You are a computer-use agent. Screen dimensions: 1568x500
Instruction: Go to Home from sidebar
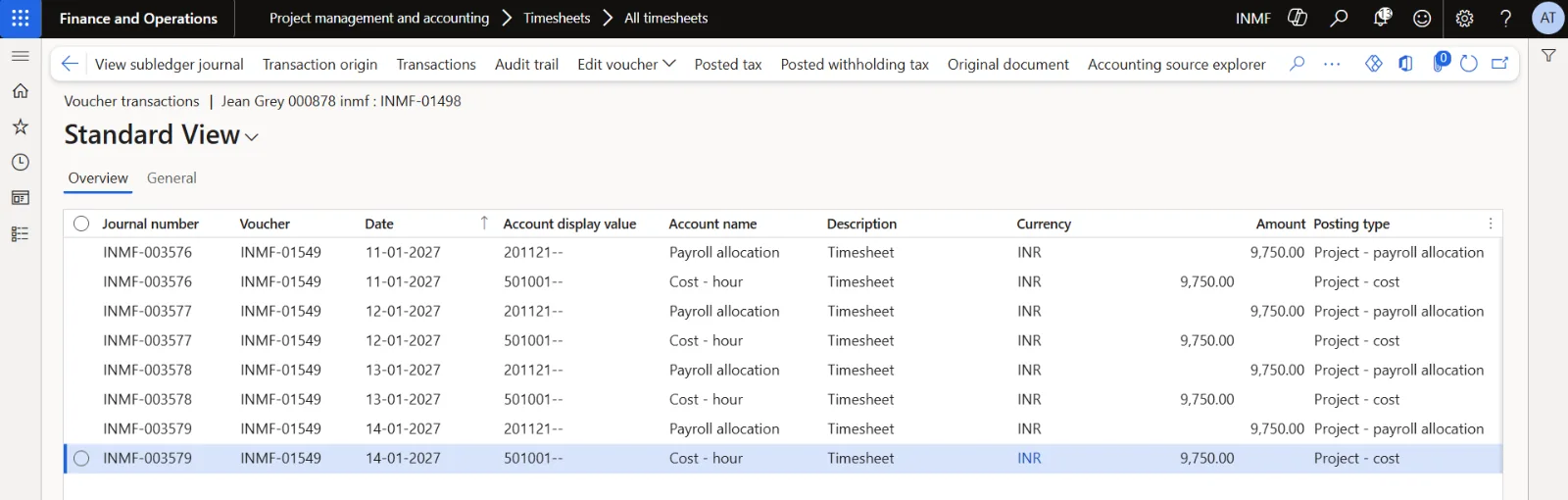[20, 91]
